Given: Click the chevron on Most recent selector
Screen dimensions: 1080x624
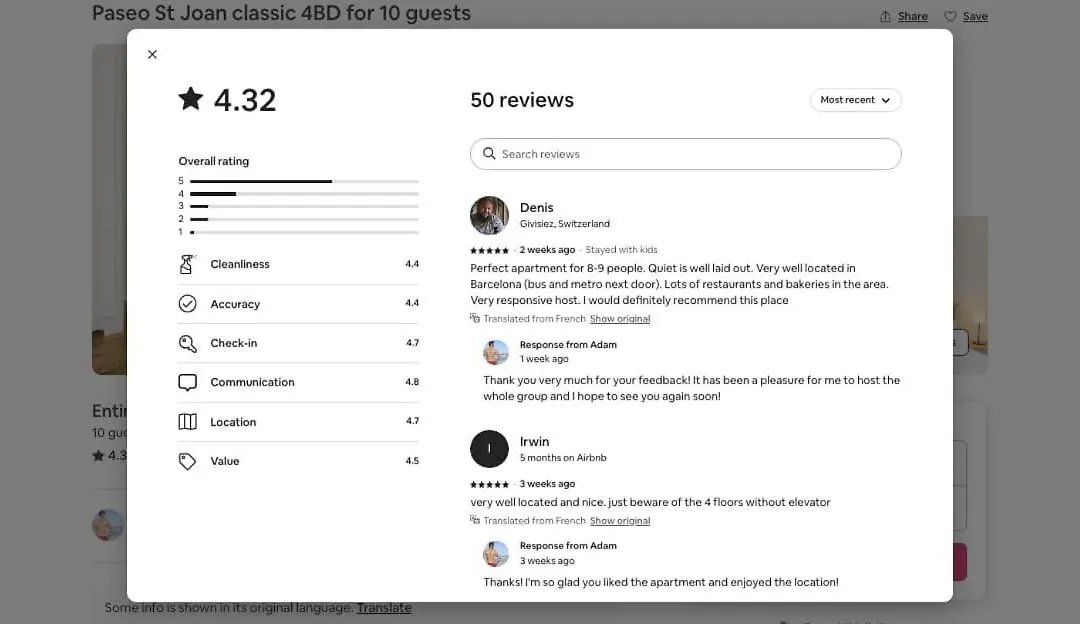Looking at the screenshot, I should 886,101.
